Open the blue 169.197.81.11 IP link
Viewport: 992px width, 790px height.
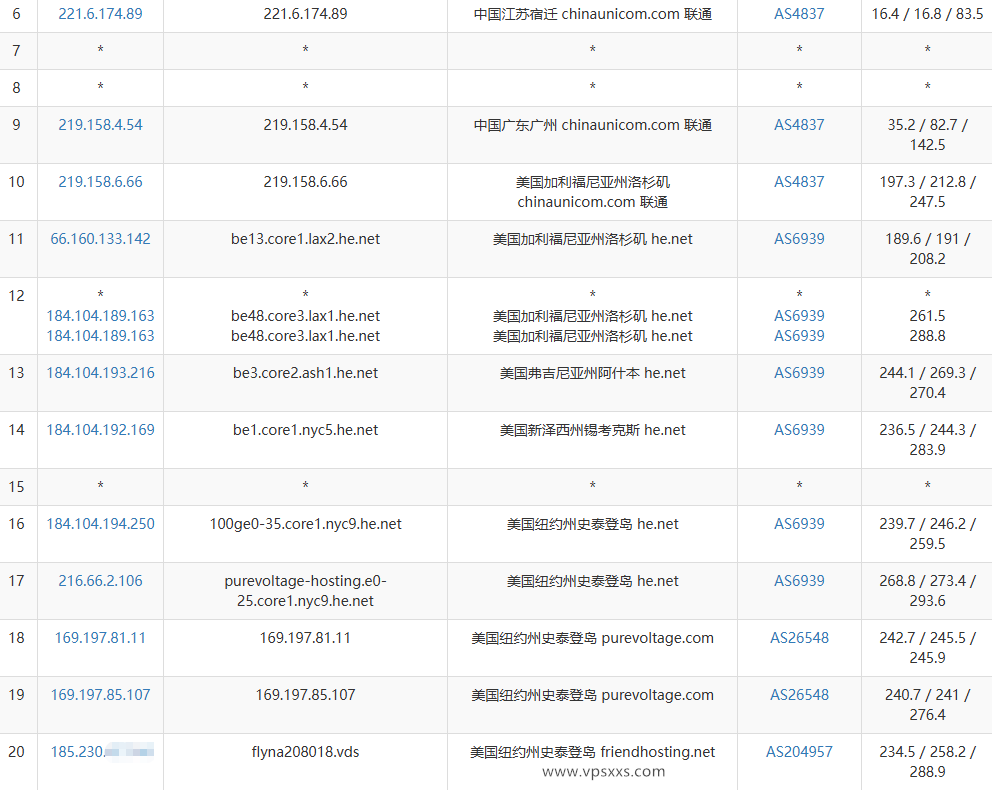pos(100,638)
